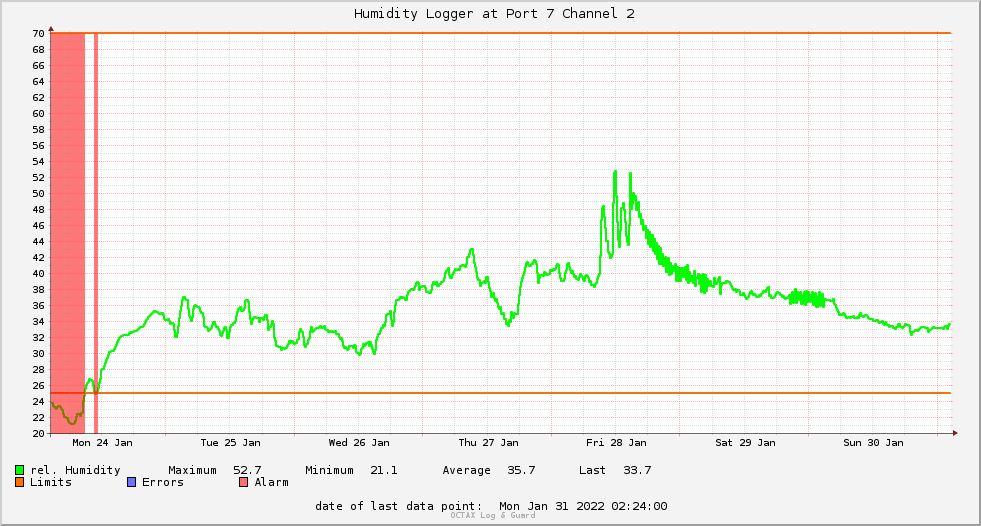Select the 'Limits' legend label
Viewport: 981px width, 526px height.
[x=51, y=482]
